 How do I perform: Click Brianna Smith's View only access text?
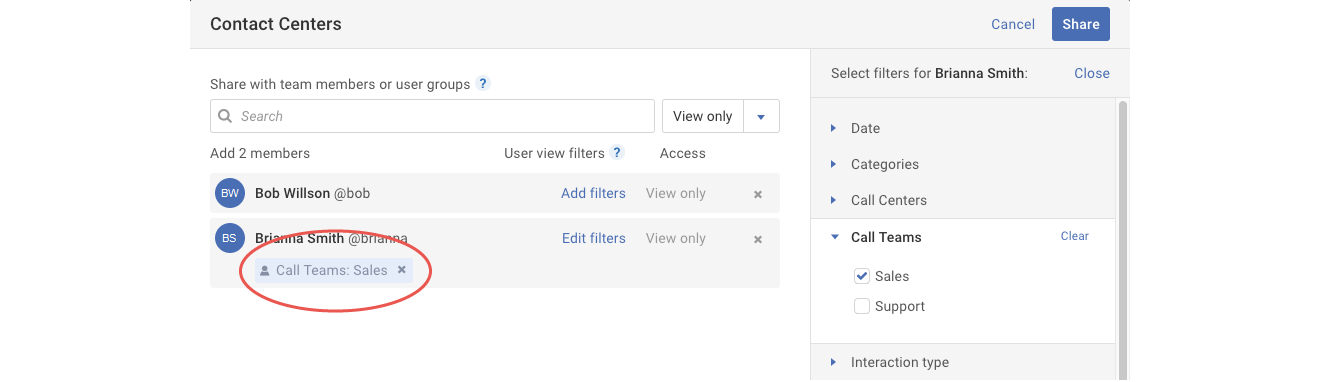coord(676,238)
